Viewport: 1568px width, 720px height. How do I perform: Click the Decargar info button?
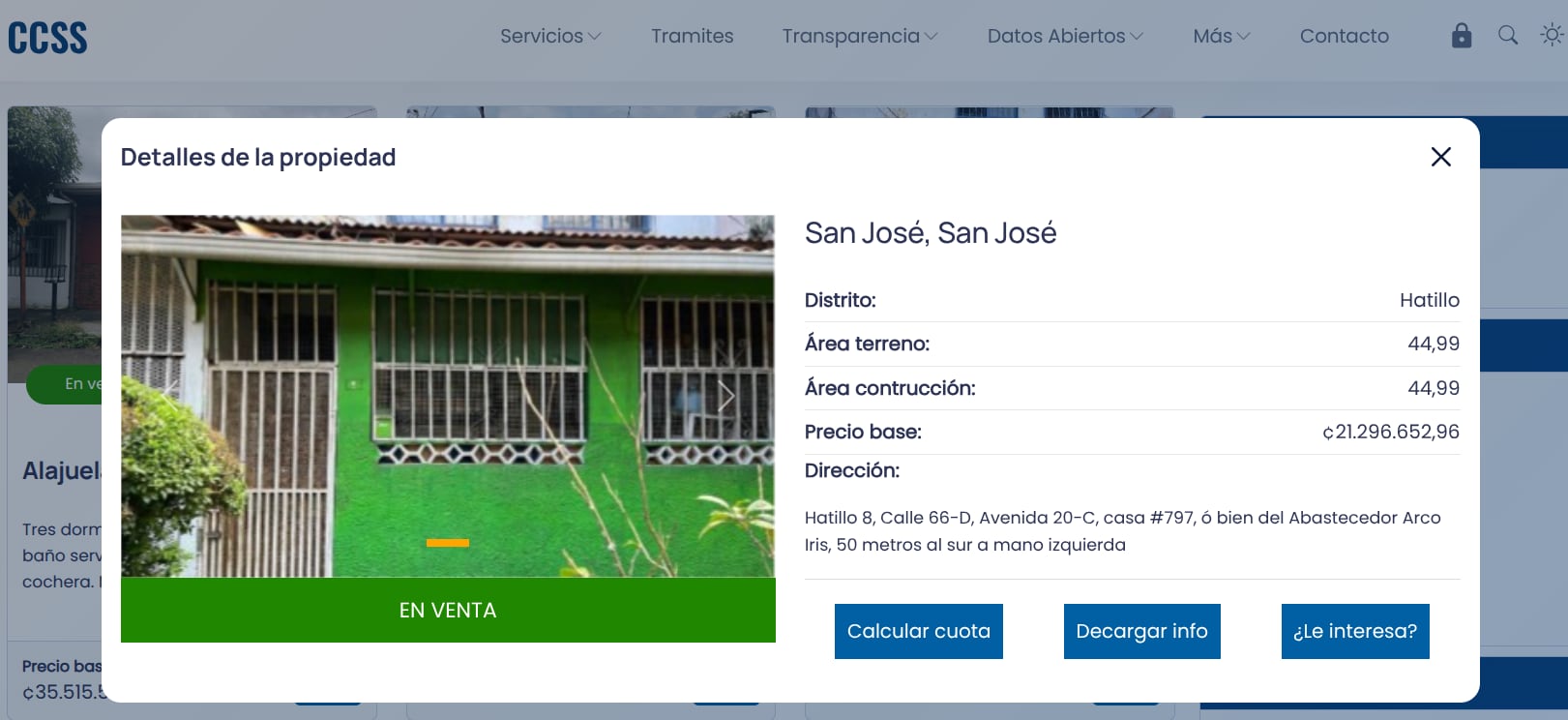point(1142,631)
